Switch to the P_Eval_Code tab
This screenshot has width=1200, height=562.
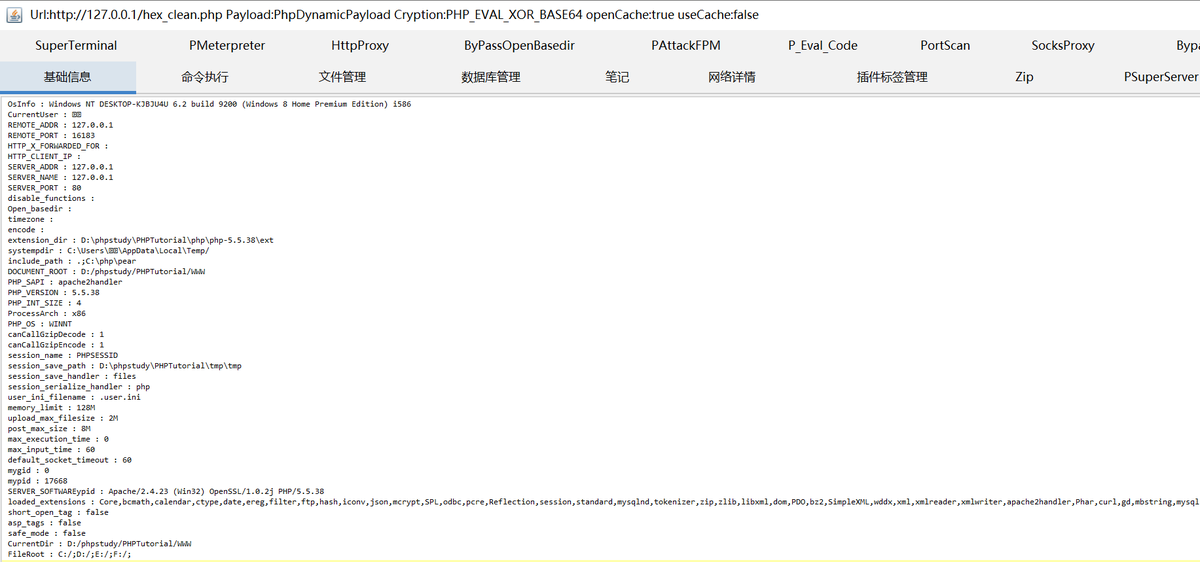822,45
